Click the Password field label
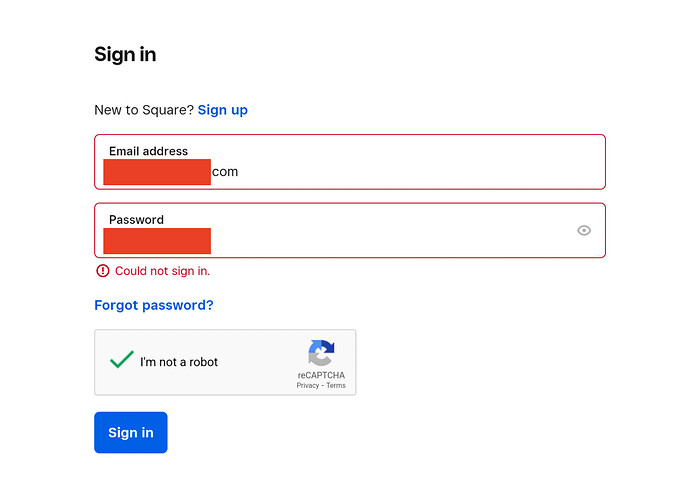Screen dimensions: 690x478 pyautogui.click(x=136, y=220)
